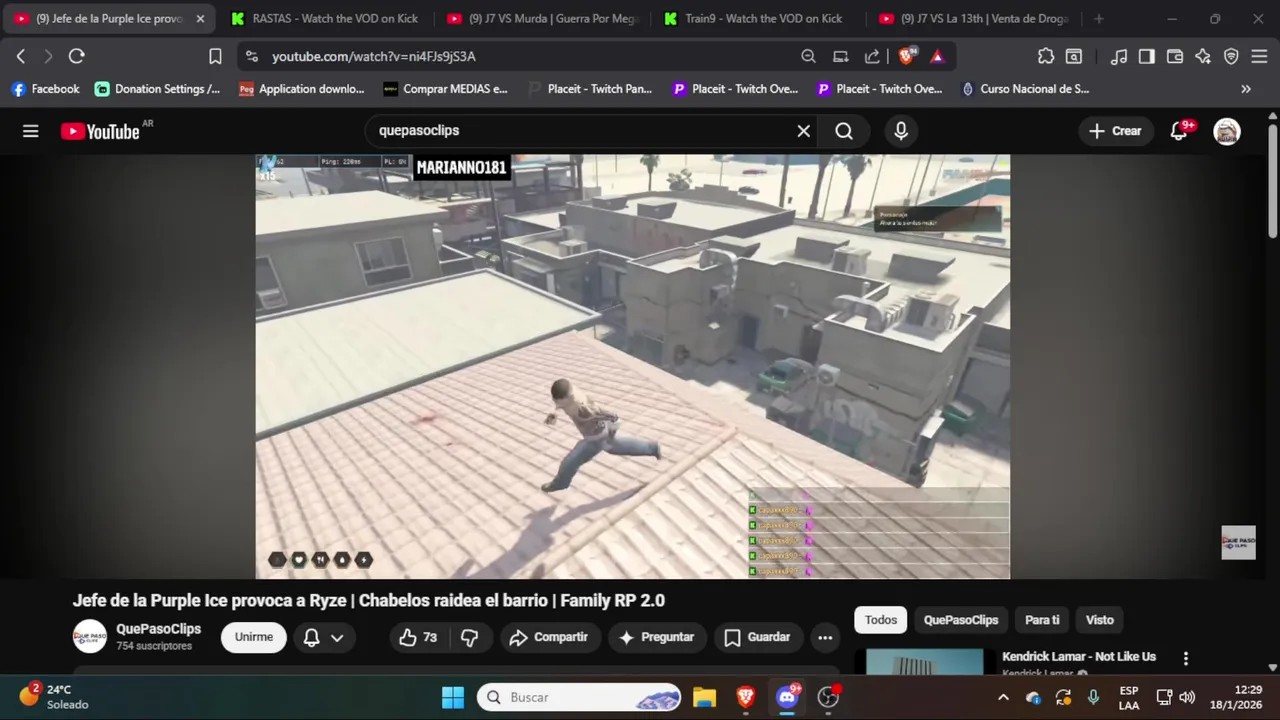Viewport: 1280px width, 720px height.
Task: Open Leo AI sparkle icon
Action: [1203, 57]
